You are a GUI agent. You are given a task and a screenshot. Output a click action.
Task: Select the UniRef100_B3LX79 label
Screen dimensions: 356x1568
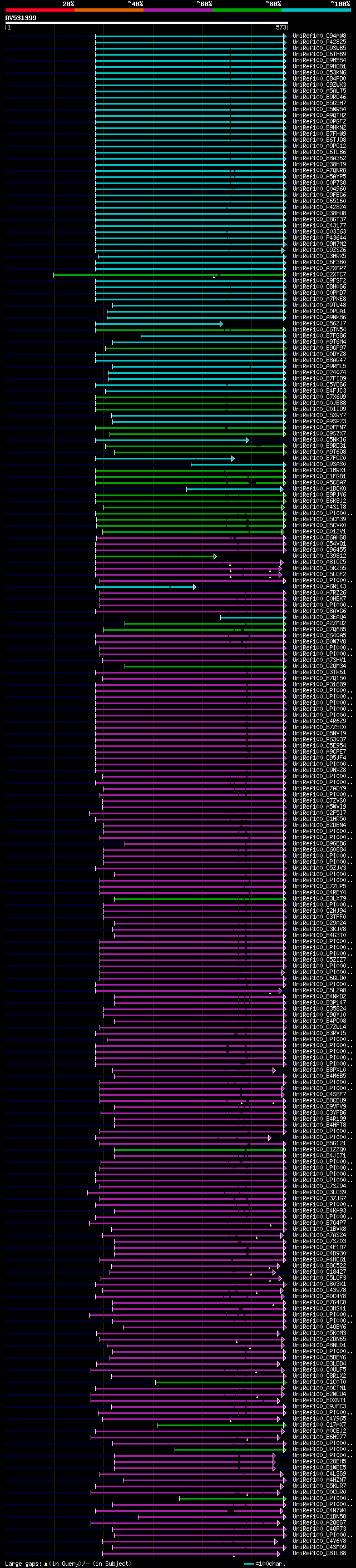[319, 898]
